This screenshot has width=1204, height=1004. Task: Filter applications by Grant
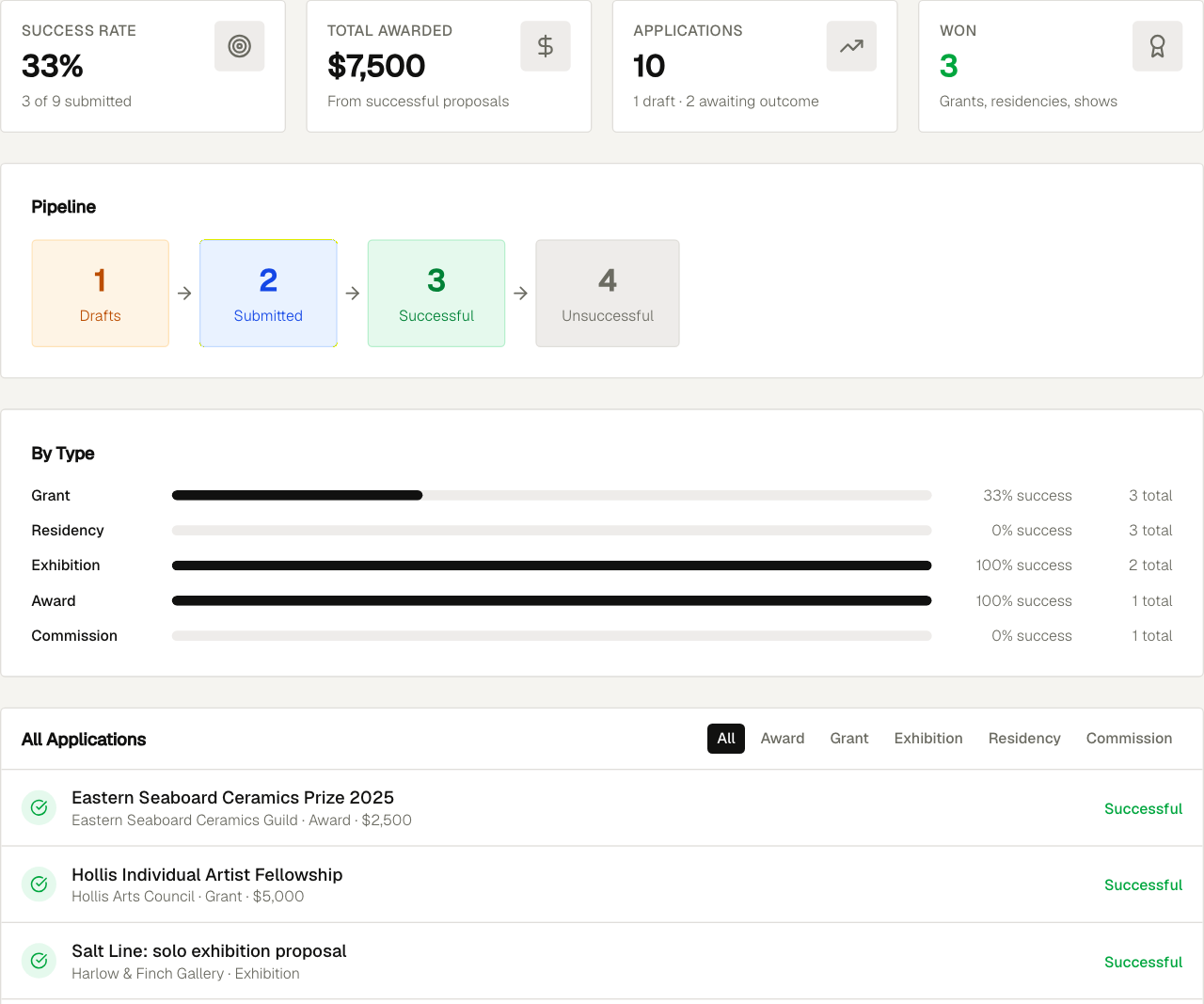point(849,739)
